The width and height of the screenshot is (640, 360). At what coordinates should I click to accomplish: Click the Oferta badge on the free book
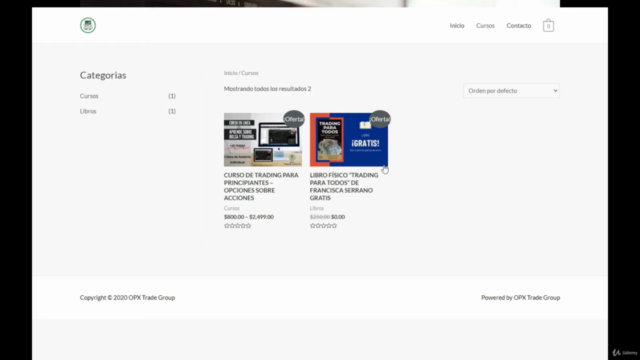click(380, 119)
